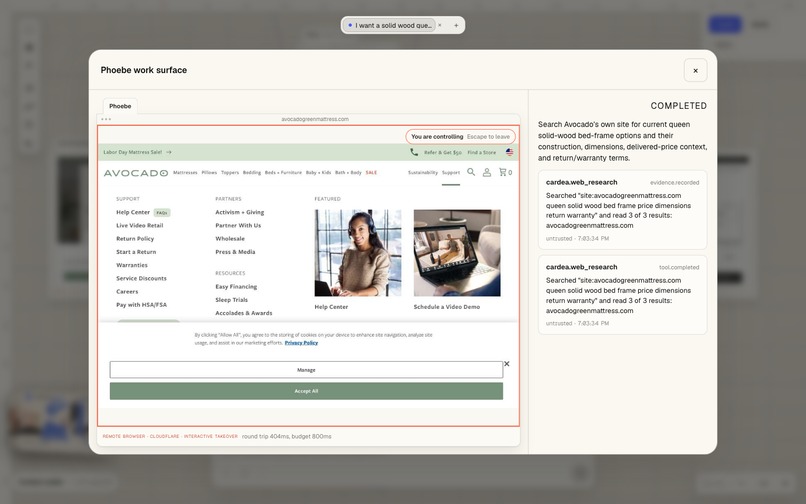Click the FAQs badge beside Help Center
806x504 pixels.
(161, 212)
